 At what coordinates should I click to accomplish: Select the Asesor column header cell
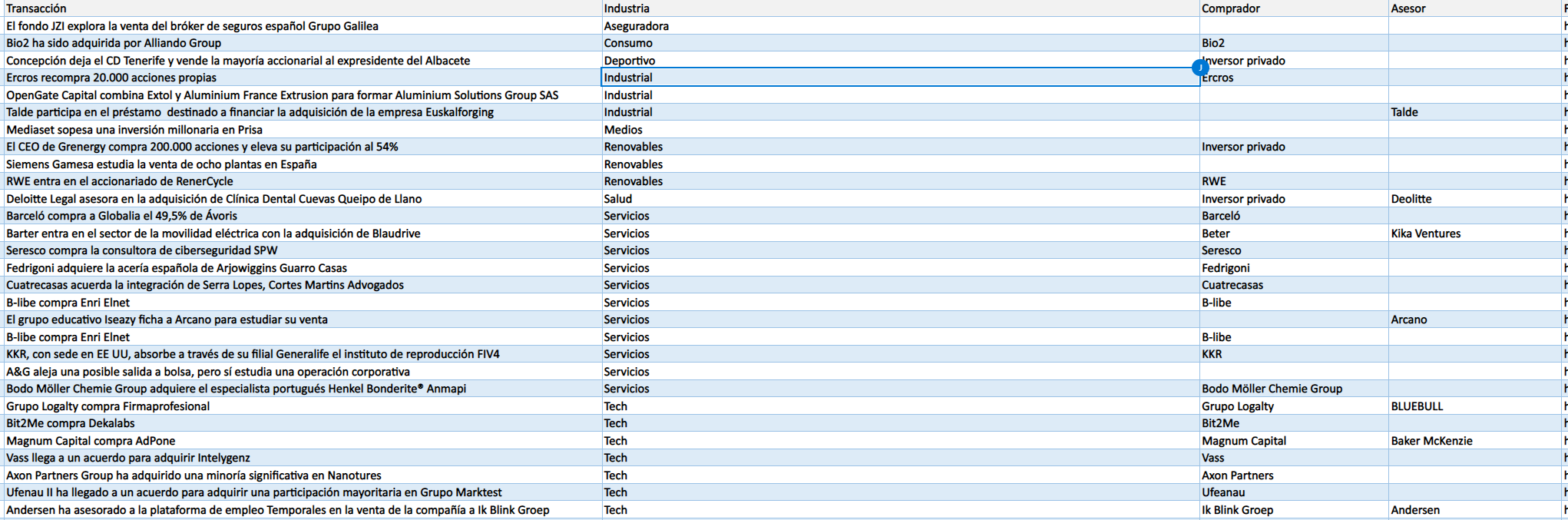[x=1475, y=8]
